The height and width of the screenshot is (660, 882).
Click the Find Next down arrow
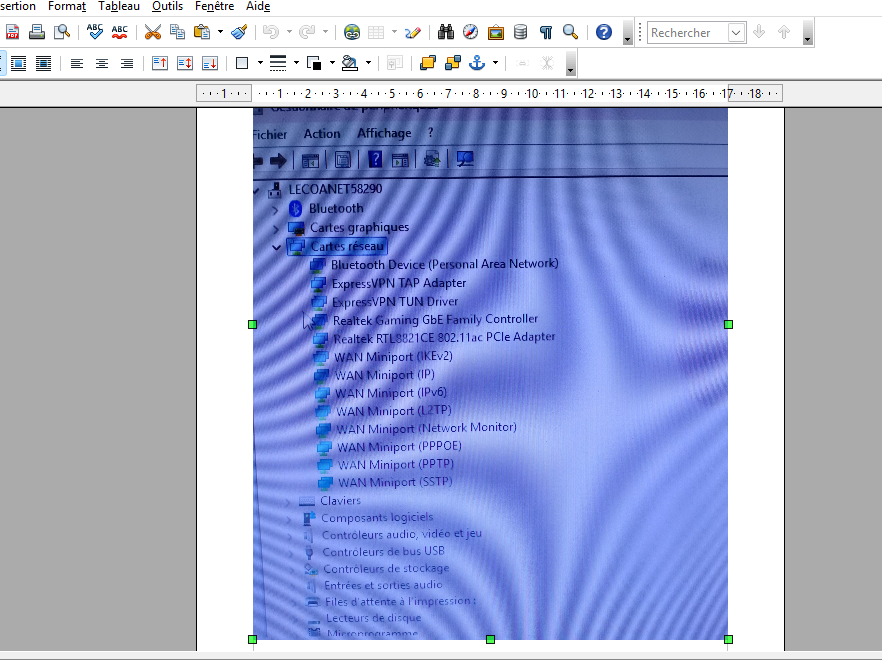[759, 32]
